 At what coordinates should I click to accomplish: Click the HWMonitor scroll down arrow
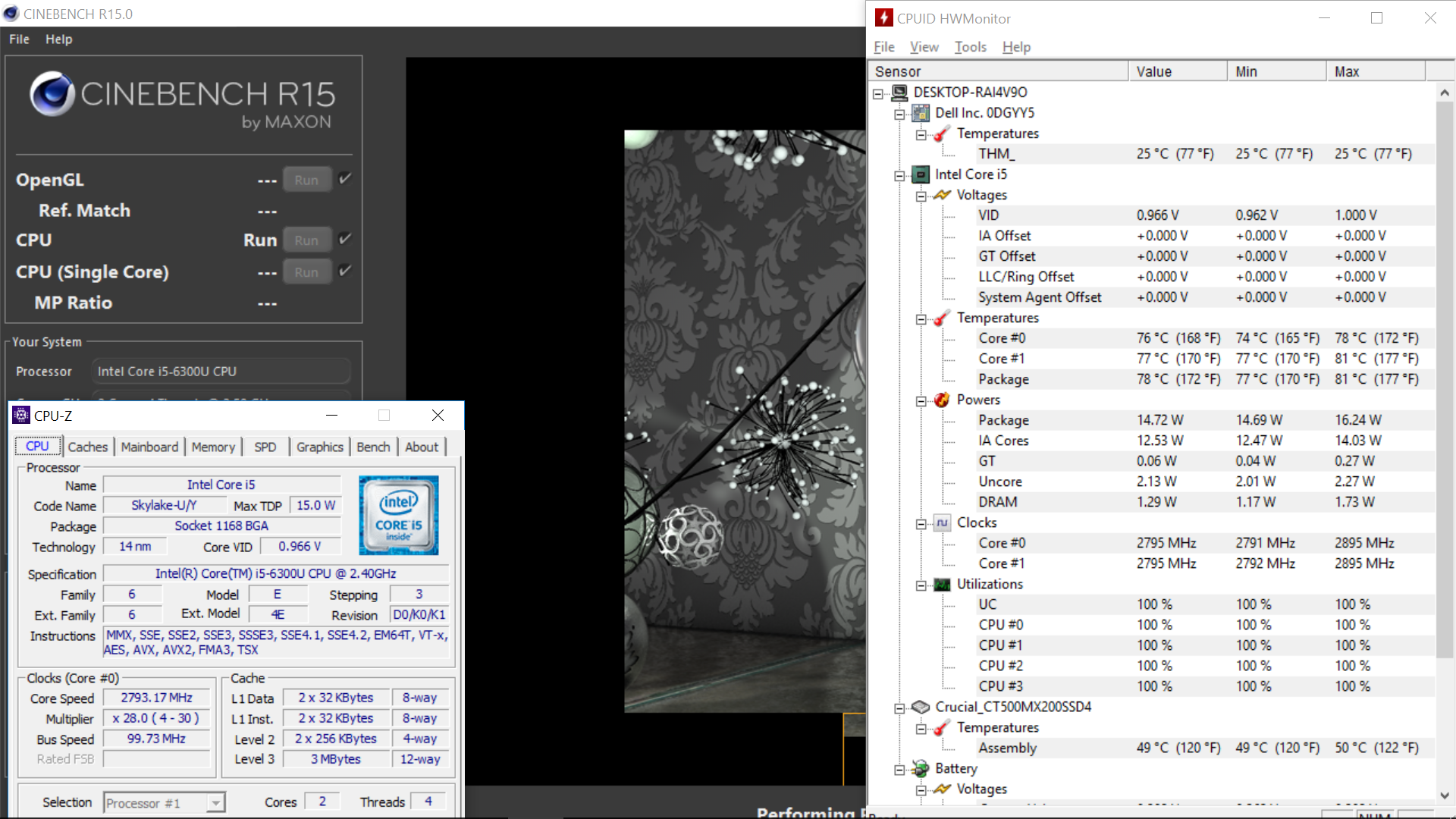tap(1444, 795)
